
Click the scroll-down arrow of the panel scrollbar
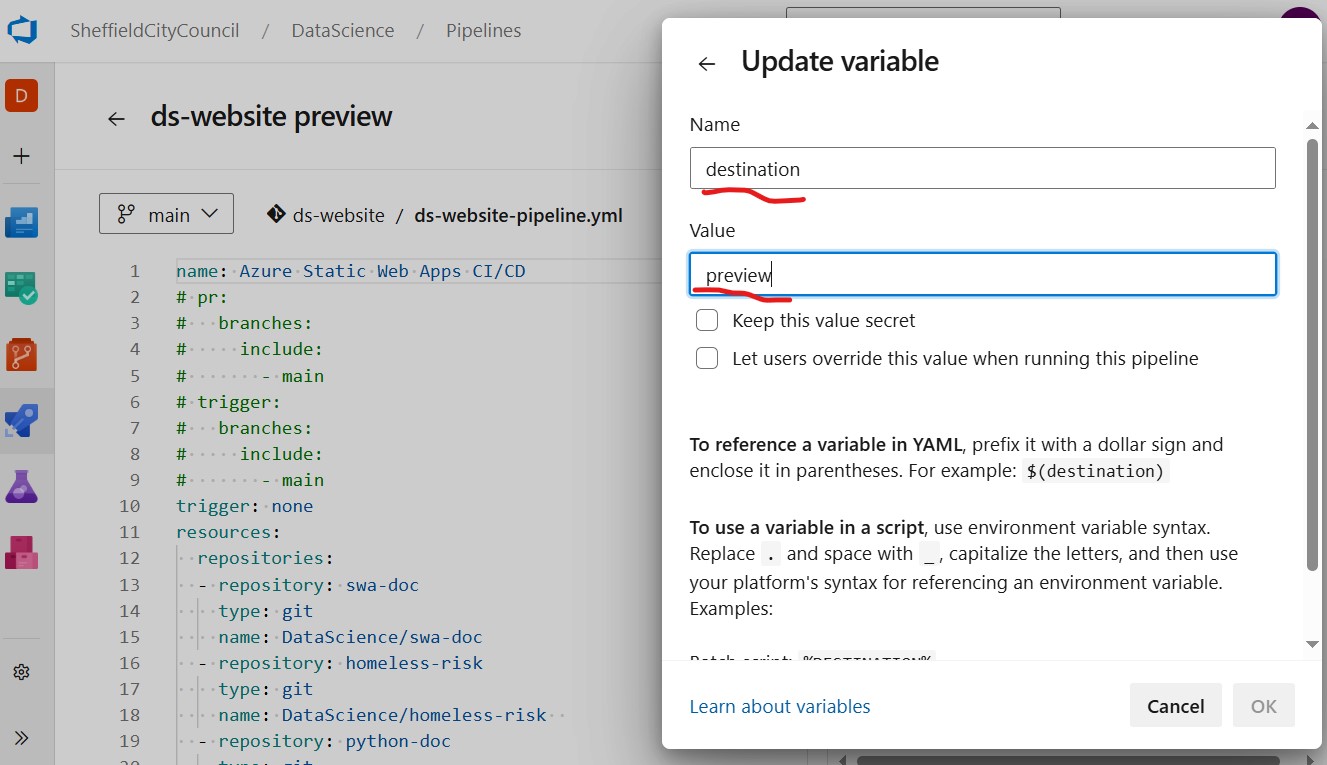pos(1313,645)
